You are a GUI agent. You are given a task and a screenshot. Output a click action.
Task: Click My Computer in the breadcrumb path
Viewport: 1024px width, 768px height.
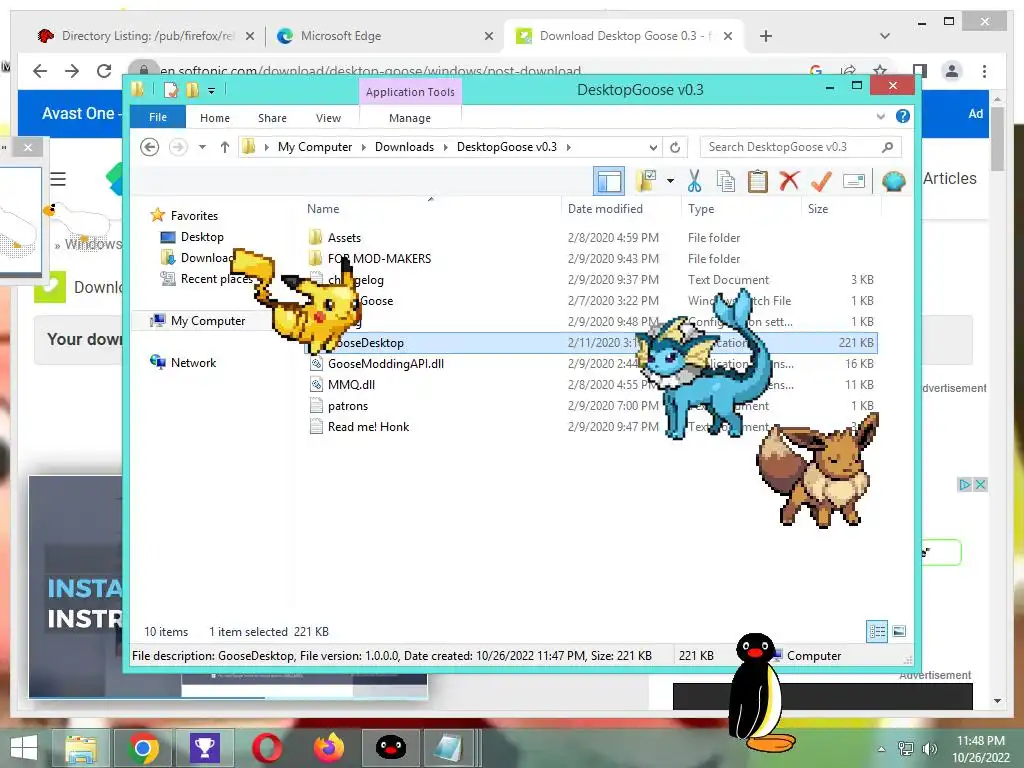click(315, 147)
